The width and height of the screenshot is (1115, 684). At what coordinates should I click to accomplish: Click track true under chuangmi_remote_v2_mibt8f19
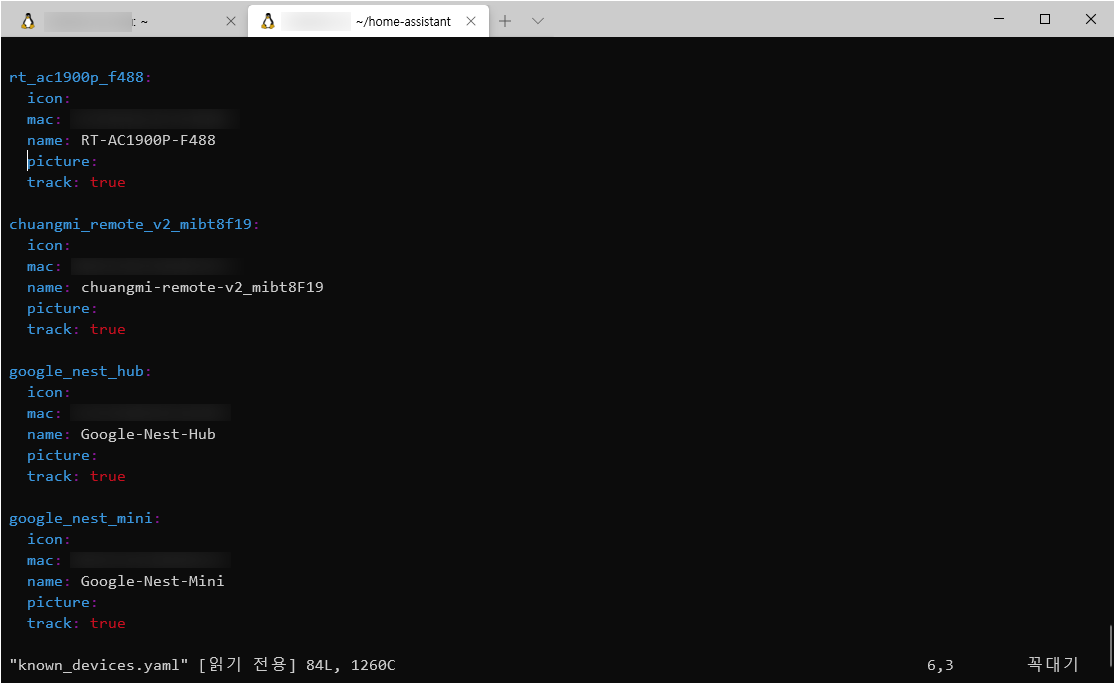click(x=76, y=329)
